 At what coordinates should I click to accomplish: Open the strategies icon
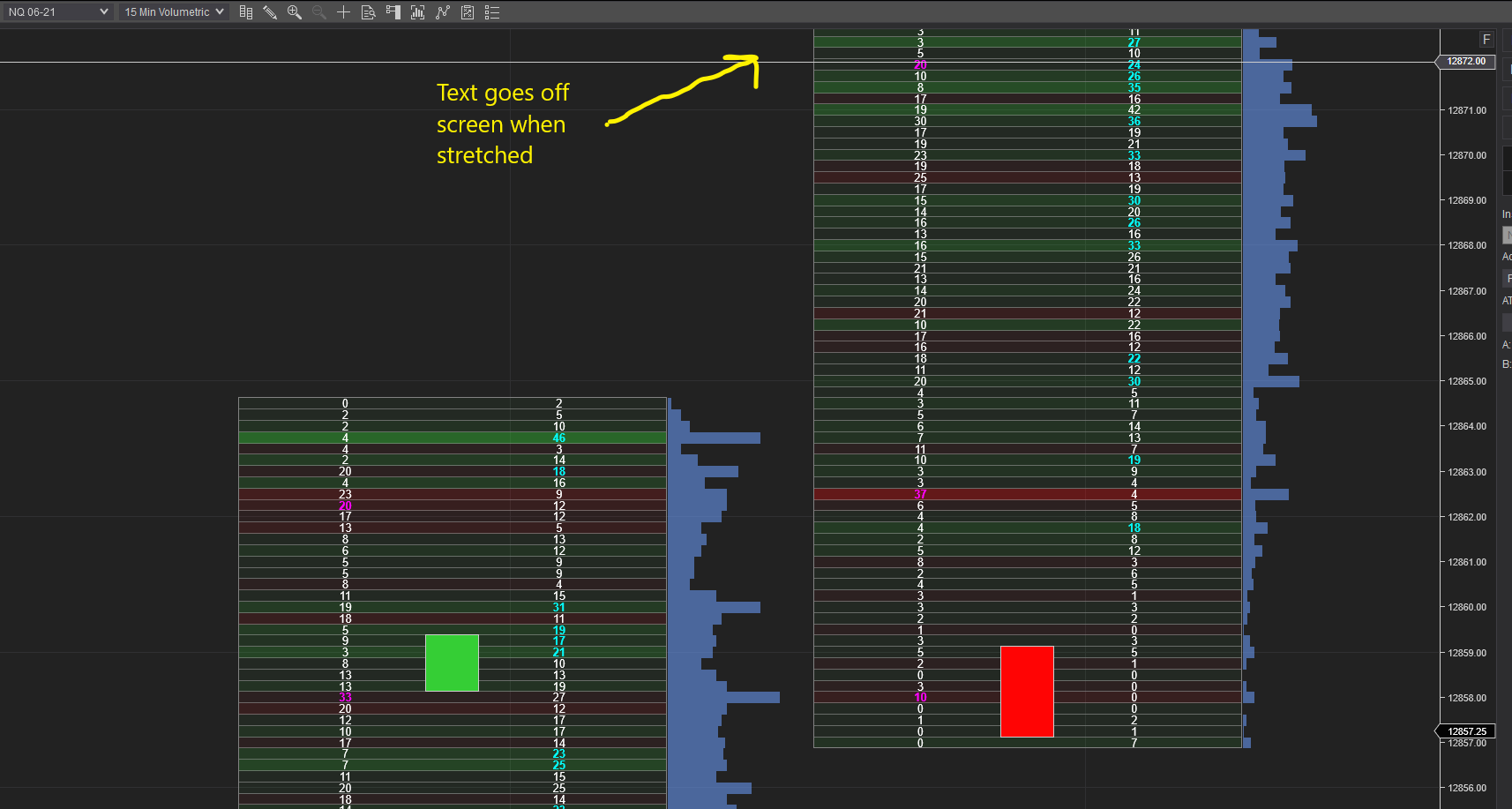click(x=468, y=12)
